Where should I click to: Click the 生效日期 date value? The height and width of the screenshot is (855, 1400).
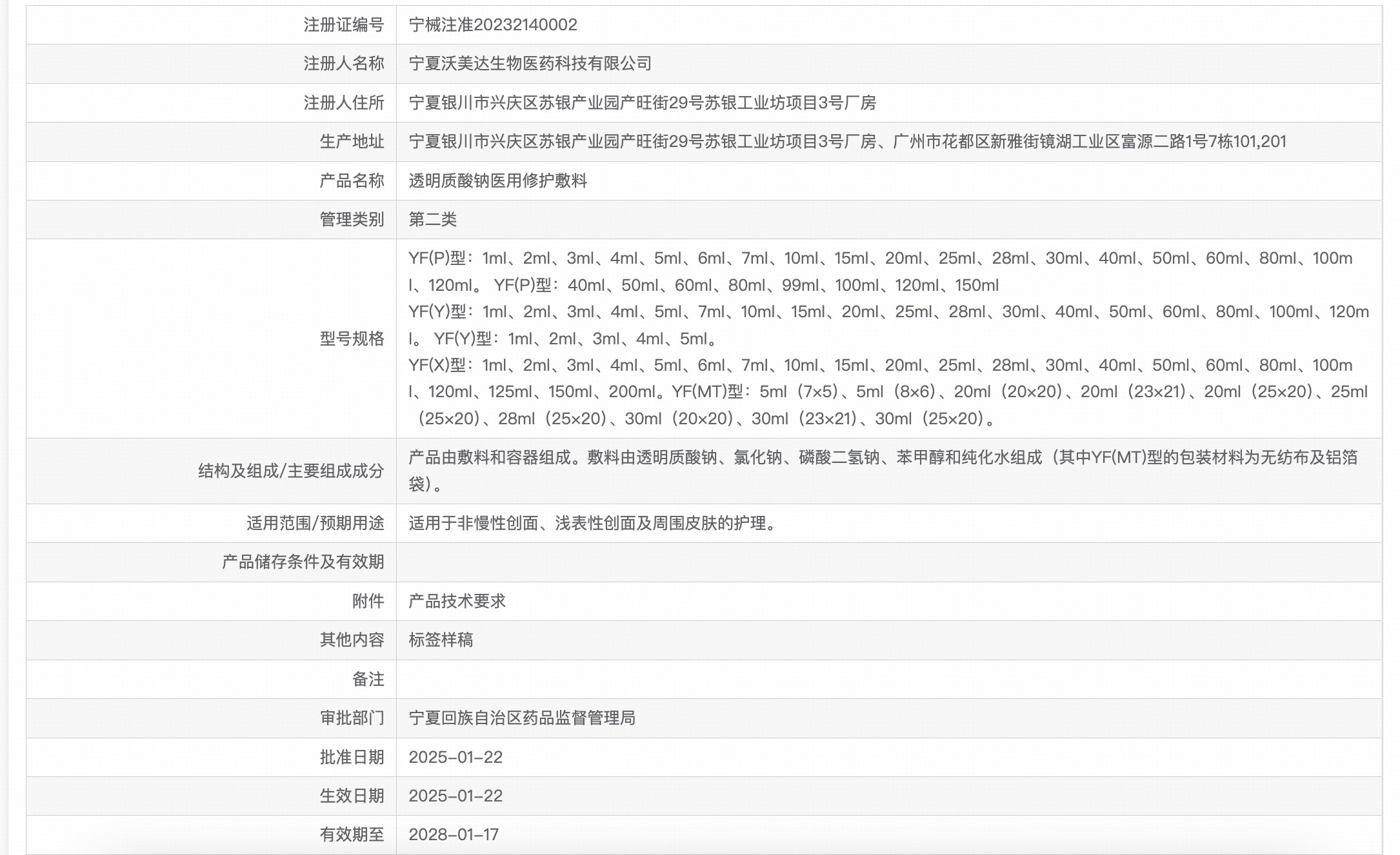coord(455,796)
